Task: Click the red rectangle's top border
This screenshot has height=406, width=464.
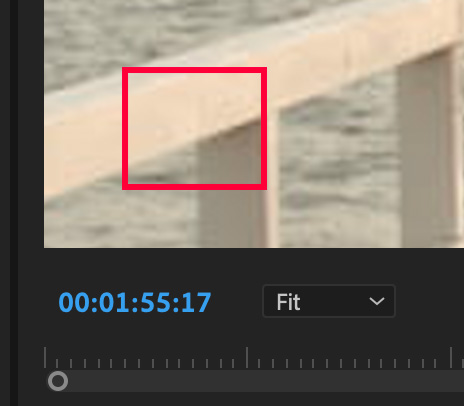Action: (194, 70)
